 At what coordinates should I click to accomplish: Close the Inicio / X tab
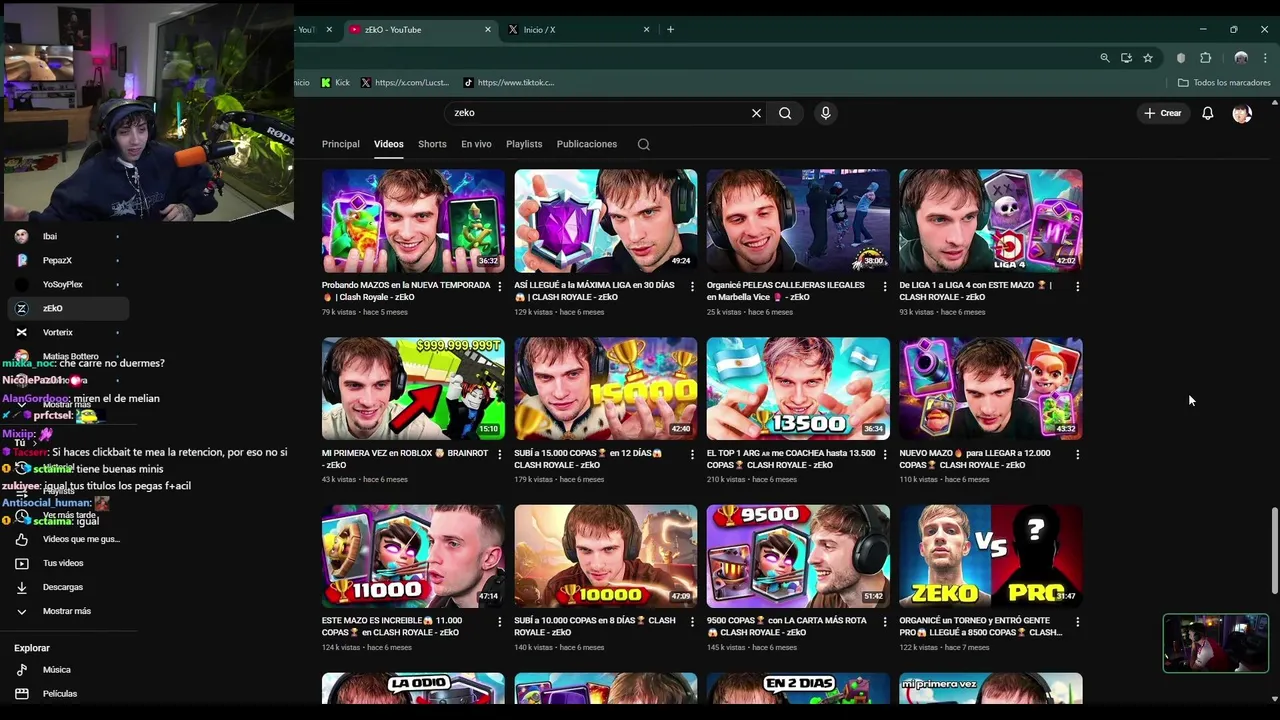[x=647, y=30]
